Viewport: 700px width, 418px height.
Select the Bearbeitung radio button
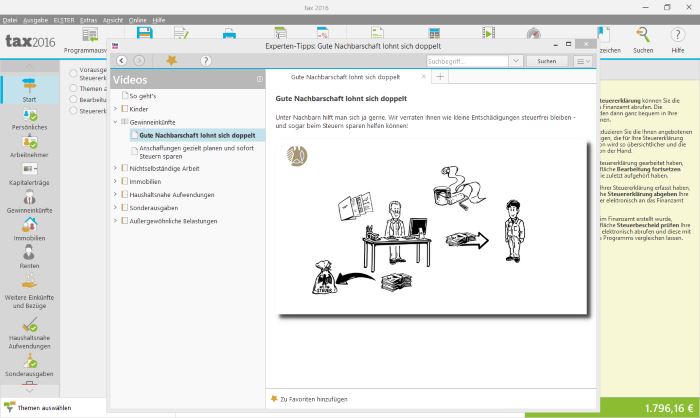[x=73, y=100]
